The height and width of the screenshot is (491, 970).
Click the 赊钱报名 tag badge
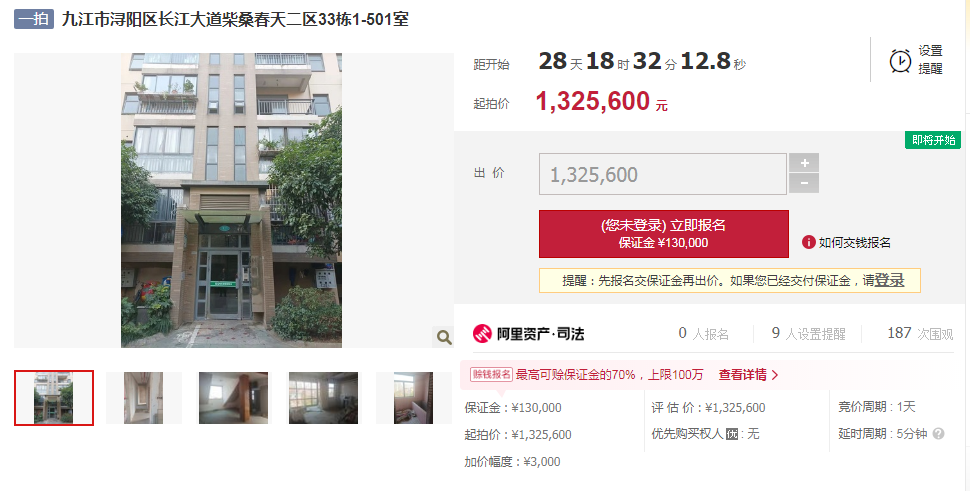coord(491,374)
